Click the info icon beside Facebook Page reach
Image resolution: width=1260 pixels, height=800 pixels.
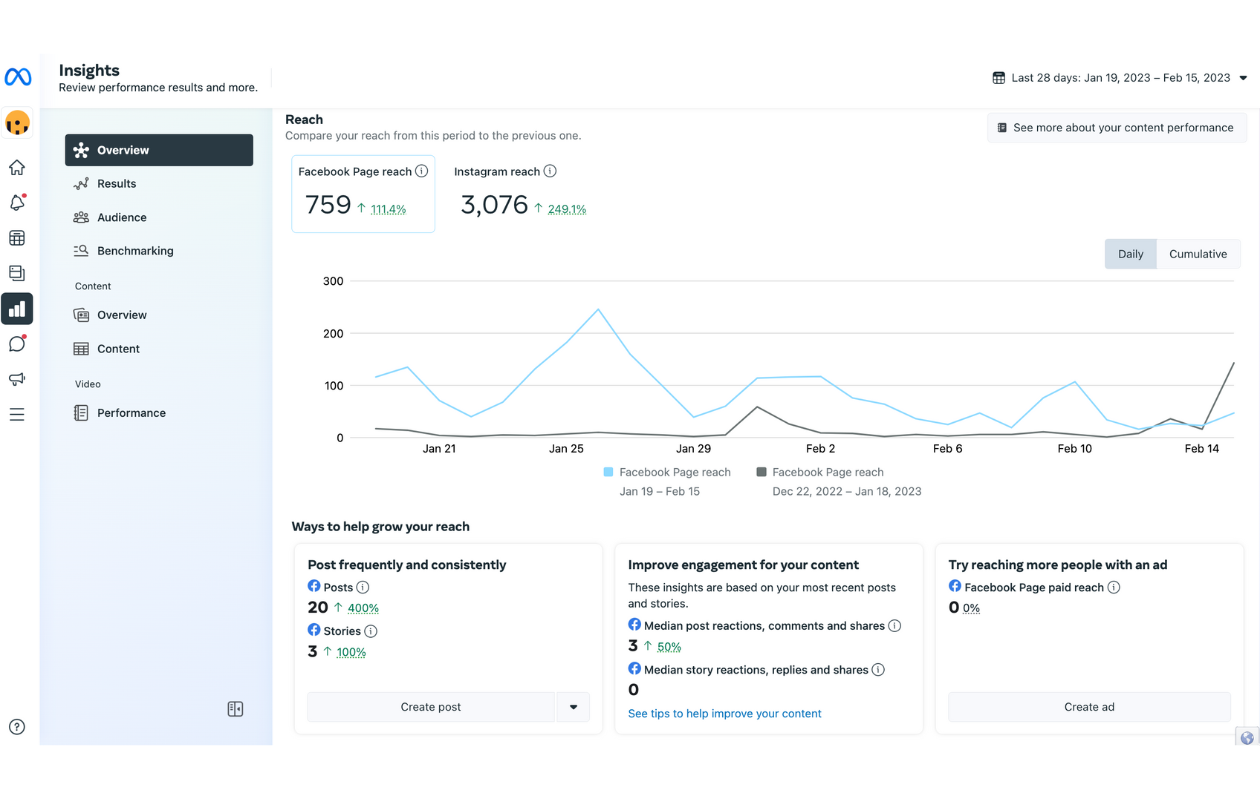point(422,171)
